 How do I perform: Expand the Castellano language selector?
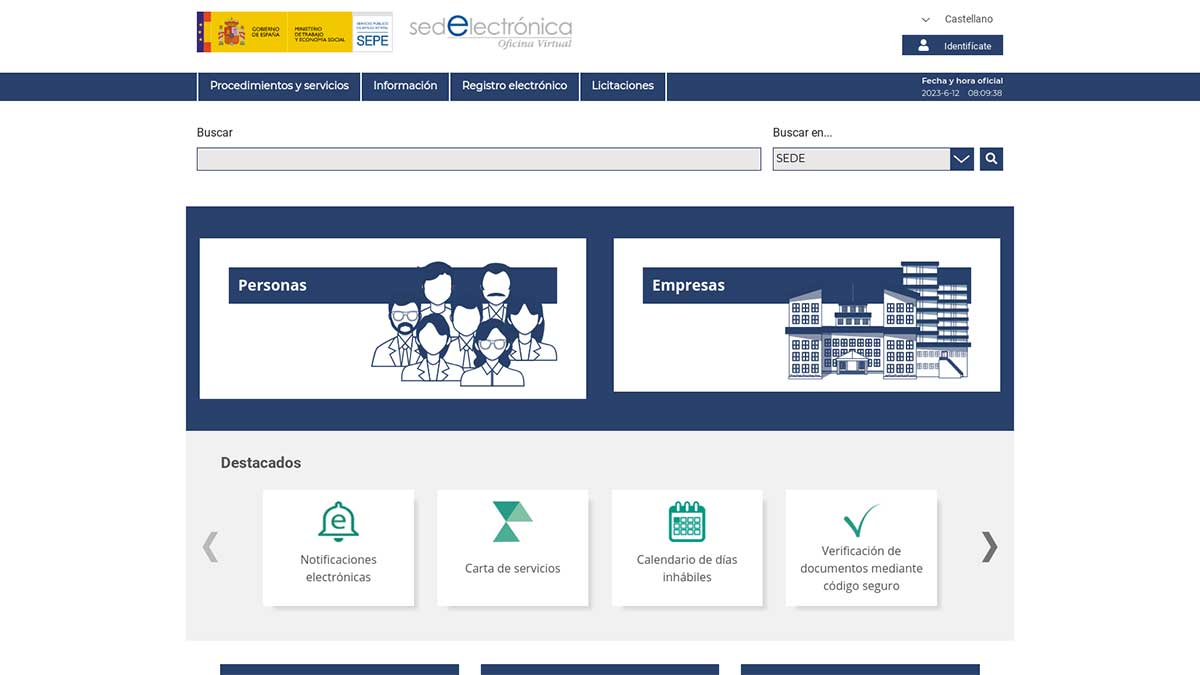click(957, 19)
